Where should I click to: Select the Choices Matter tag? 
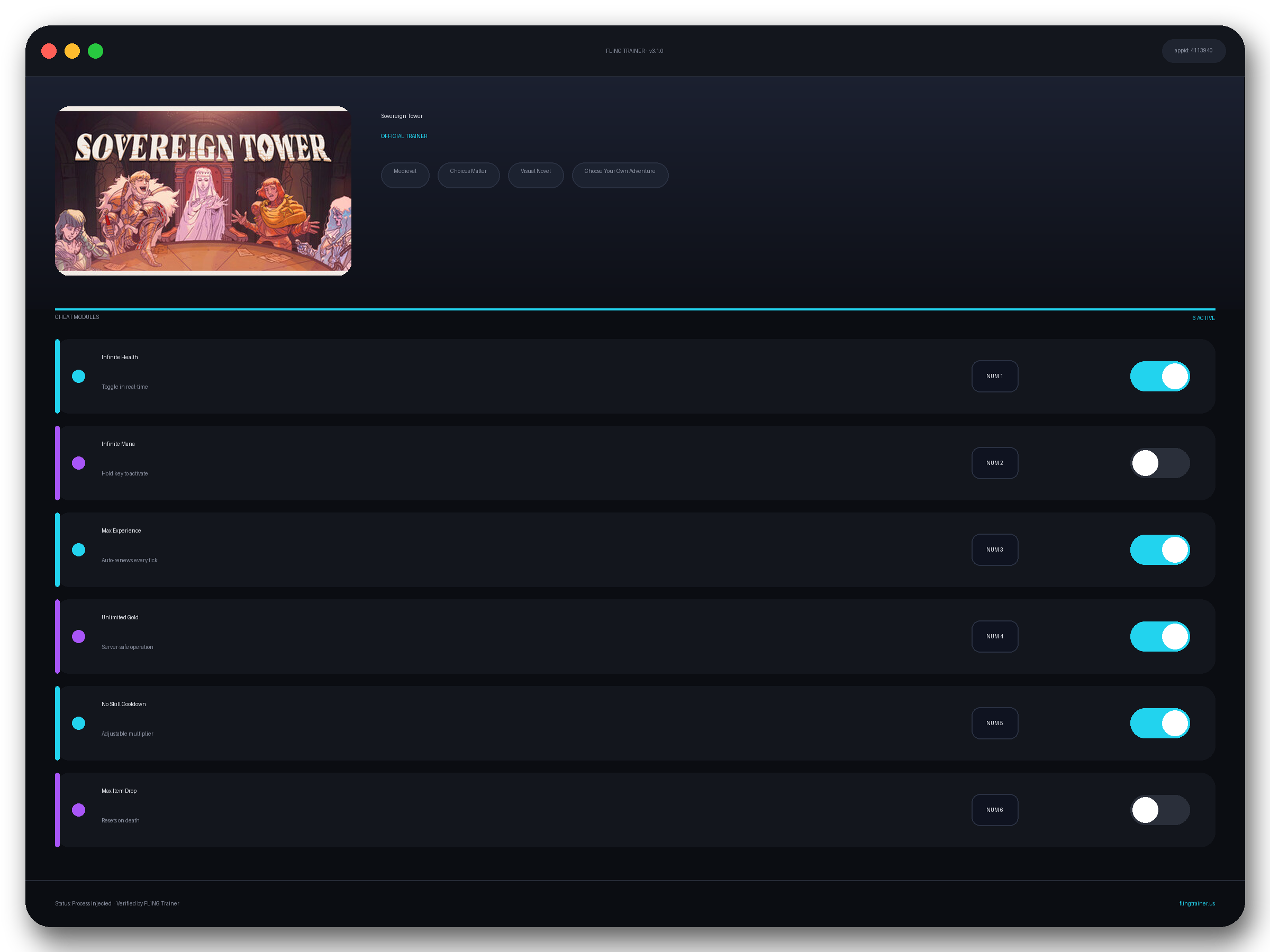pos(468,175)
